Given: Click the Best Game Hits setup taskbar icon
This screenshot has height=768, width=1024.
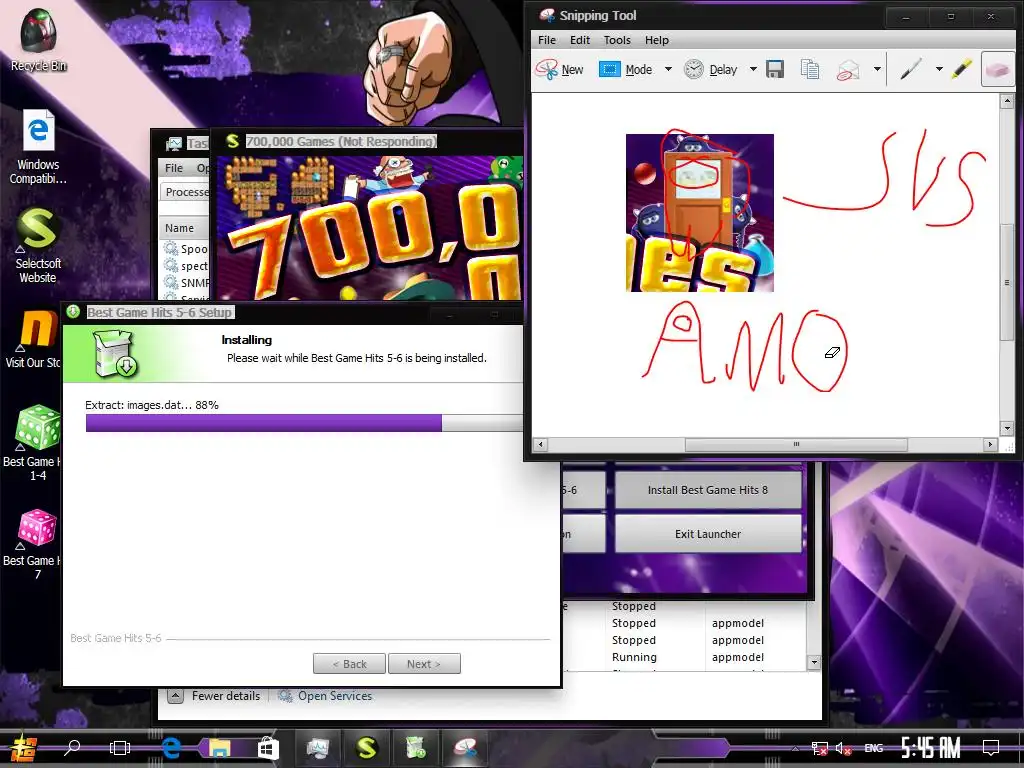Looking at the screenshot, I should 416,748.
